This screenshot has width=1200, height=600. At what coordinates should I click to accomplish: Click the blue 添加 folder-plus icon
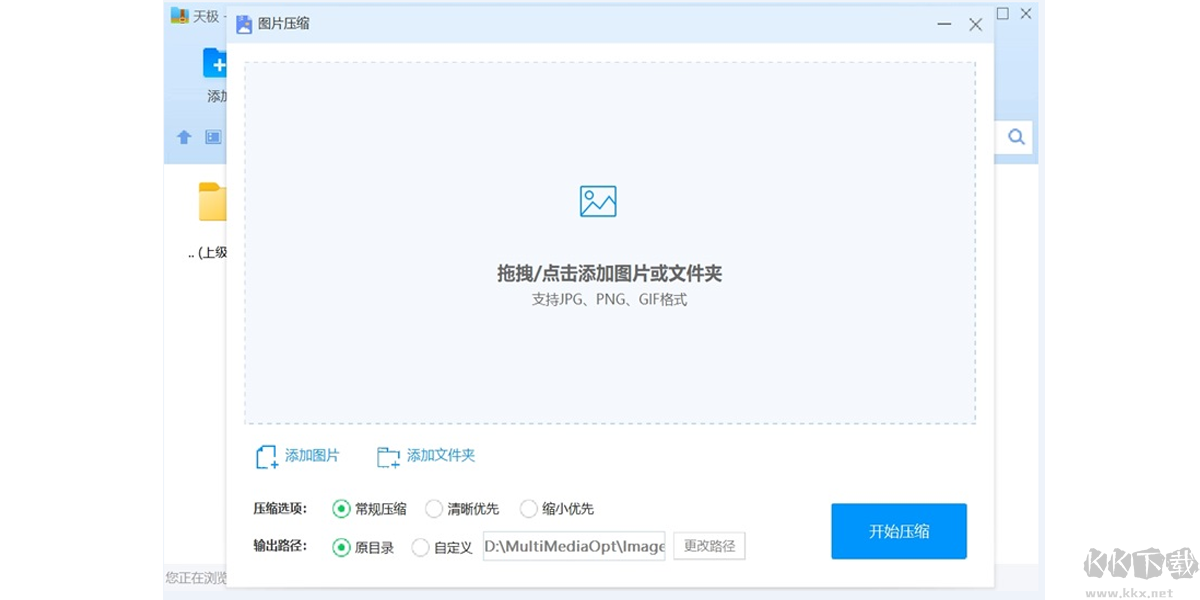(x=215, y=62)
